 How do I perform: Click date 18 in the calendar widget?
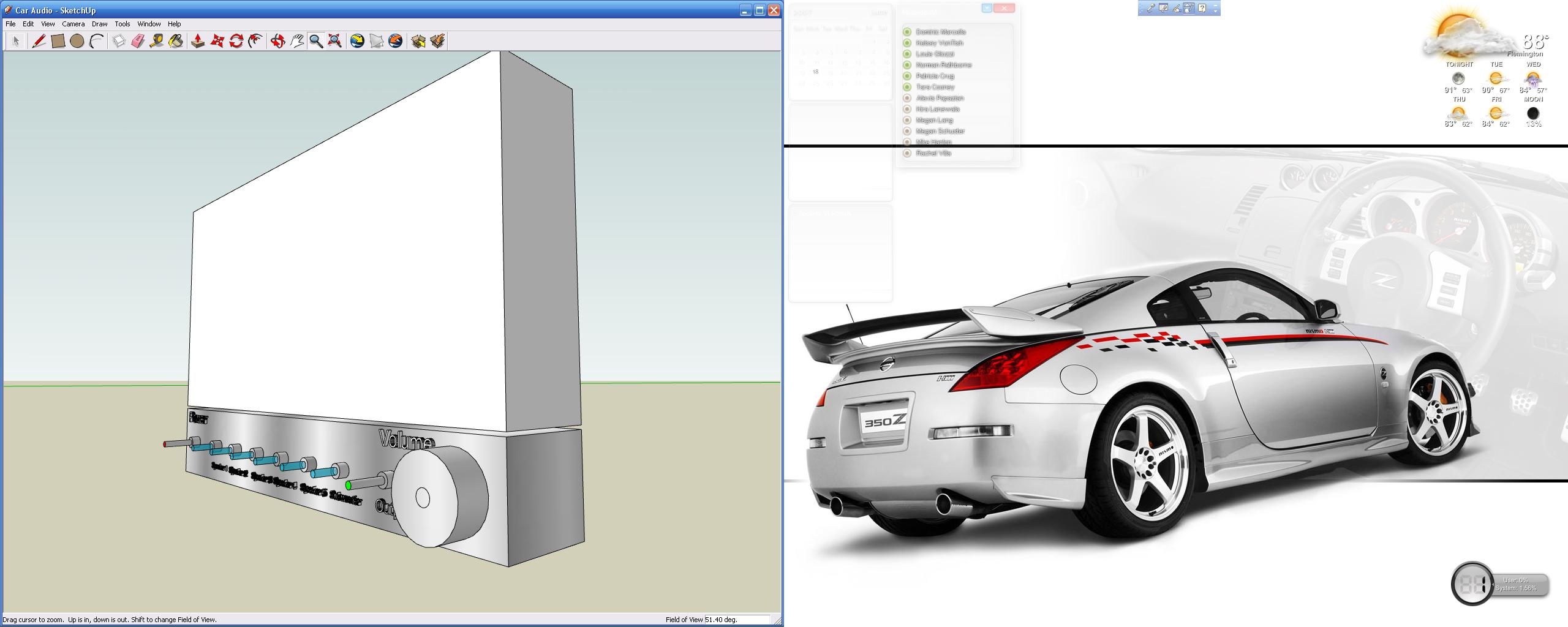[x=815, y=72]
